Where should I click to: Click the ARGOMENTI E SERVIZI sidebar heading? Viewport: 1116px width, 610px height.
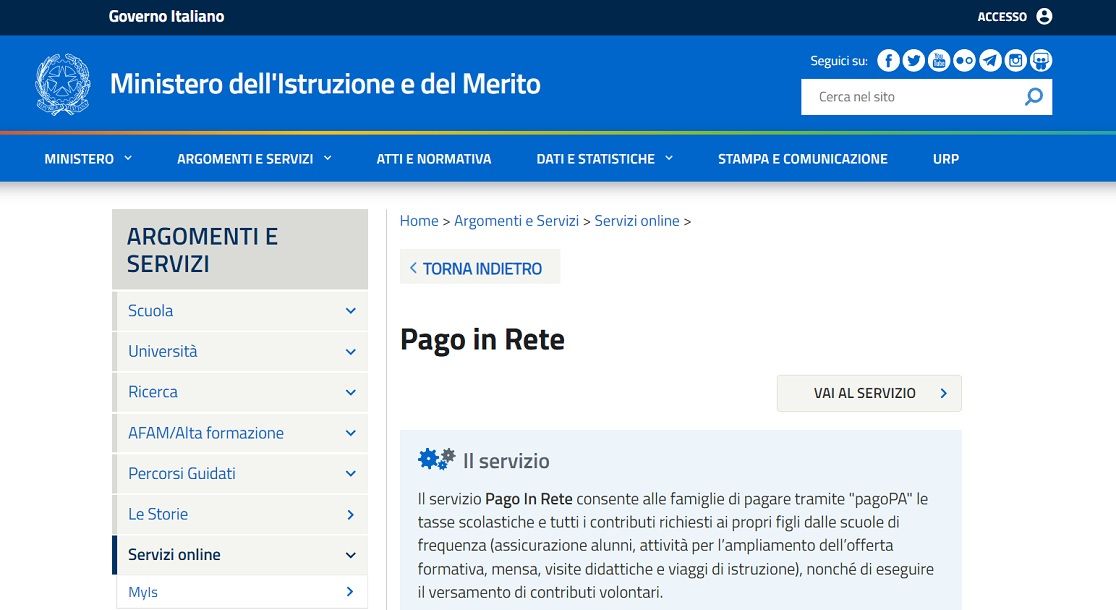202,250
